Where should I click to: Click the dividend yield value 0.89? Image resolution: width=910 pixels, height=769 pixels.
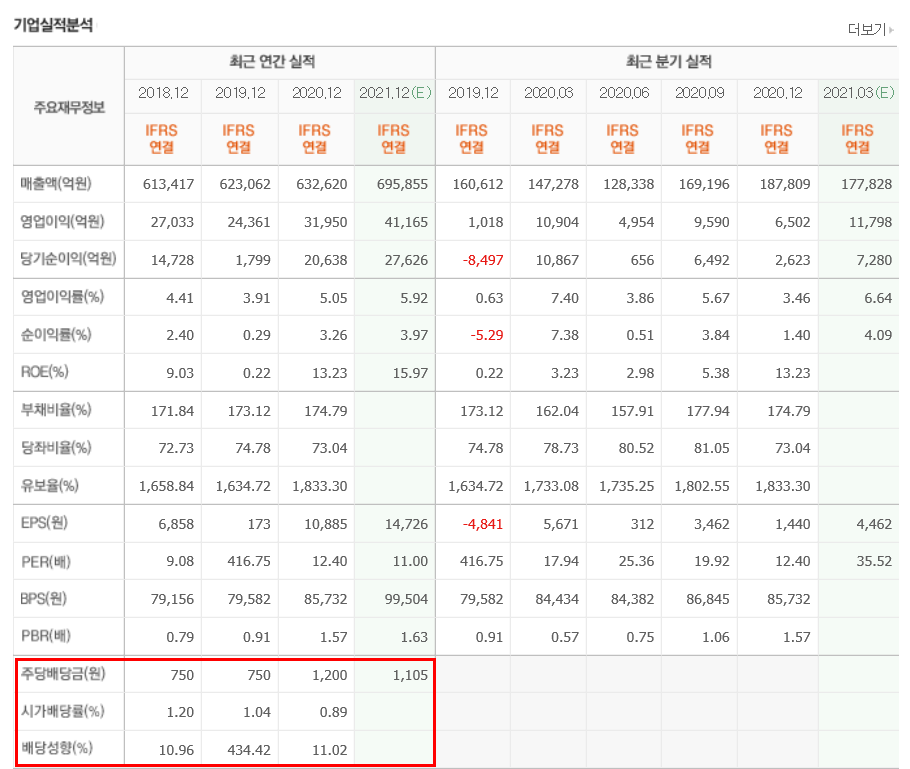[333, 712]
